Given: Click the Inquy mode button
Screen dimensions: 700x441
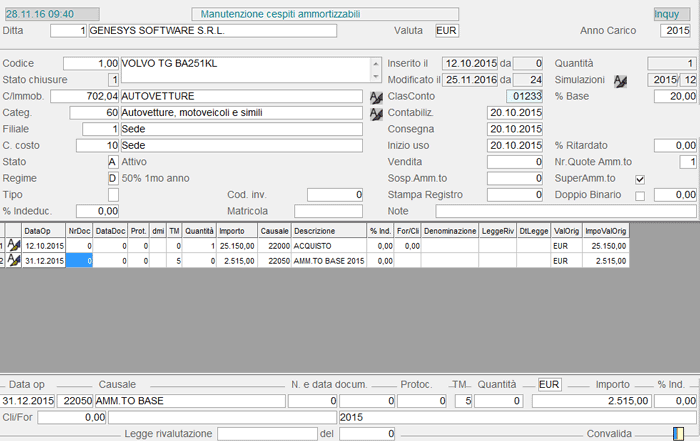Looking at the screenshot, I should tap(672, 14).
